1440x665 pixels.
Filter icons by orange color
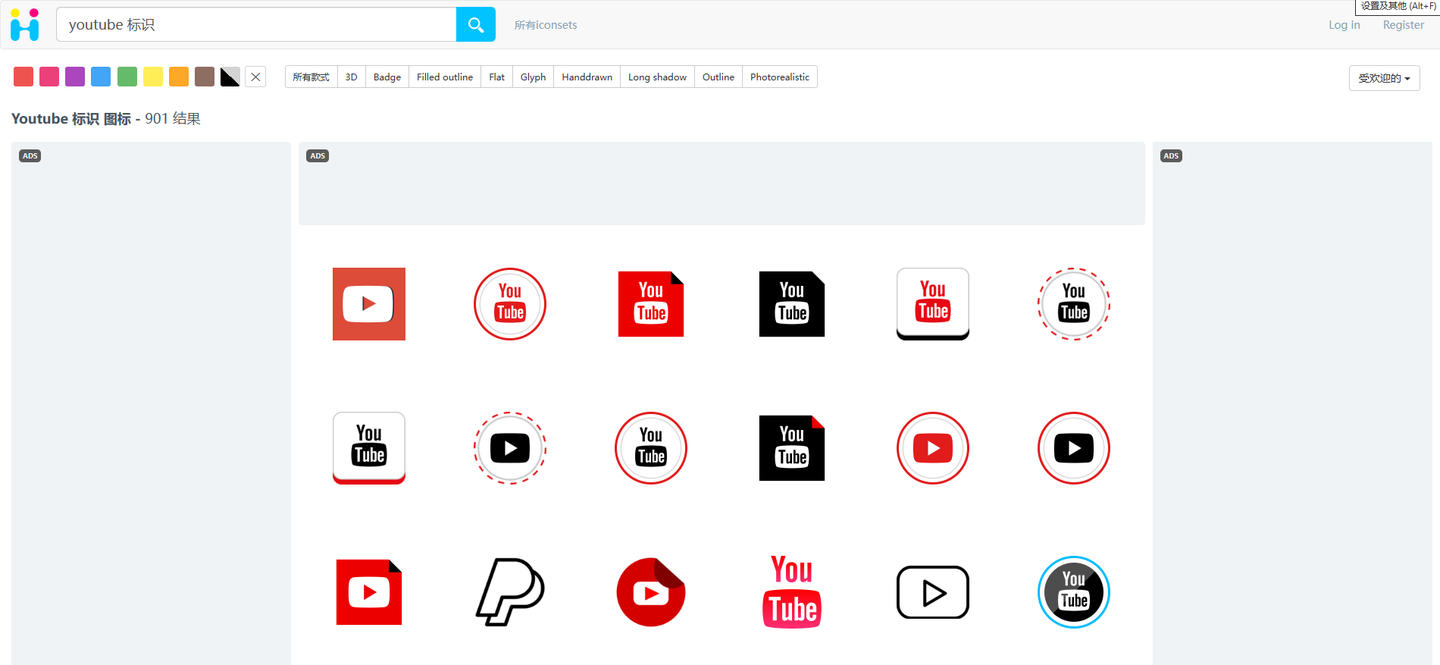coord(179,77)
